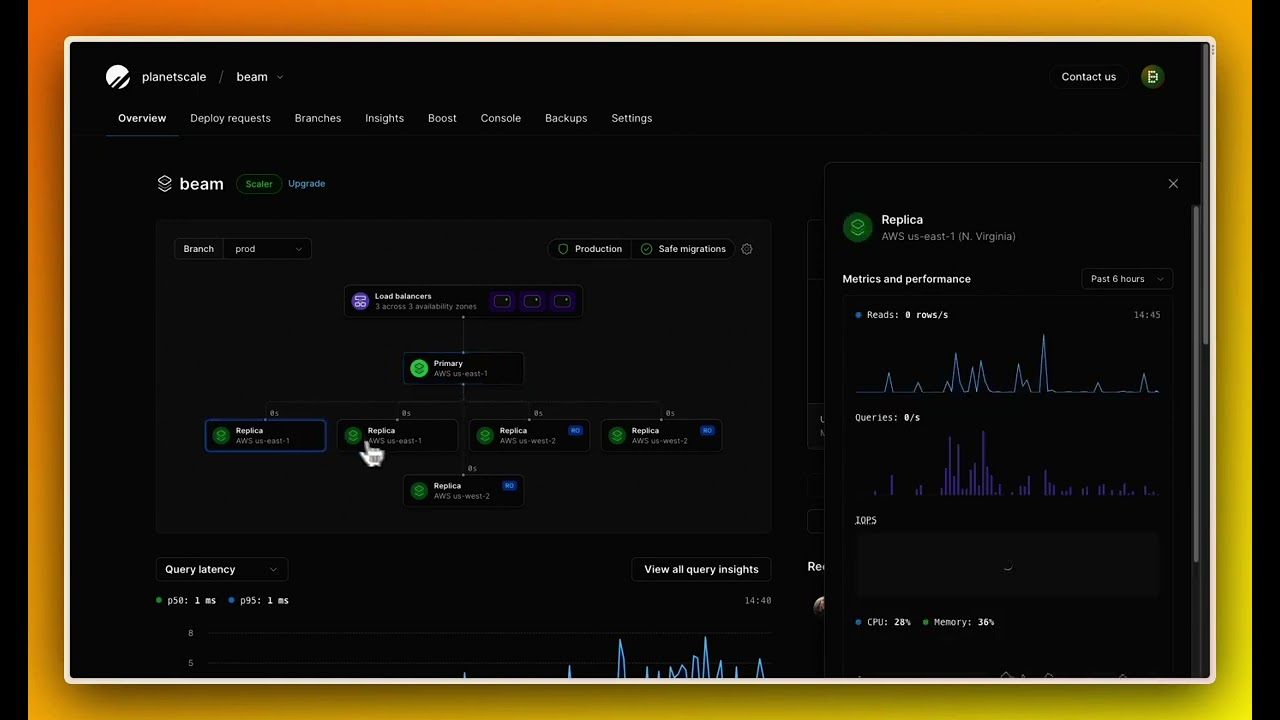Click the shield icon in the Production badge
This screenshot has width=1280, height=720.
[x=563, y=249]
